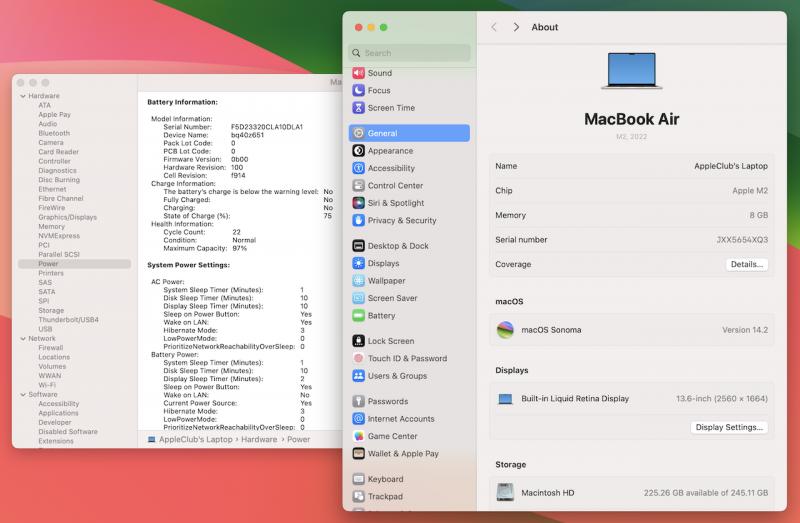Viewport: 800px width, 523px height.
Task: Go forward using the About forward chevron
Action: click(516, 27)
